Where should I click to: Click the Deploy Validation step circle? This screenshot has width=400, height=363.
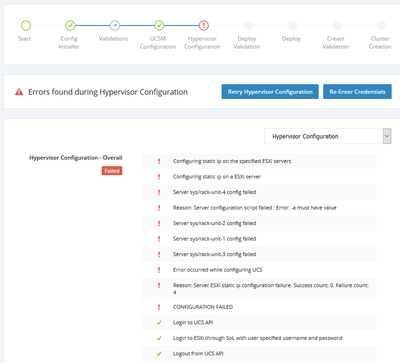[248, 25]
